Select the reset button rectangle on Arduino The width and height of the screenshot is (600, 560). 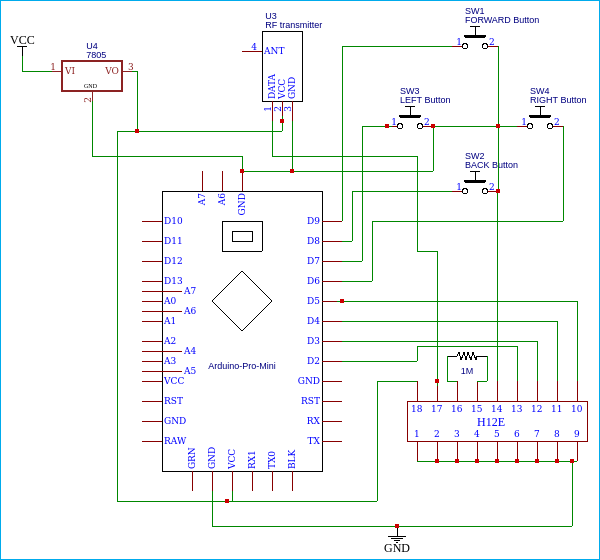click(x=242, y=236)
